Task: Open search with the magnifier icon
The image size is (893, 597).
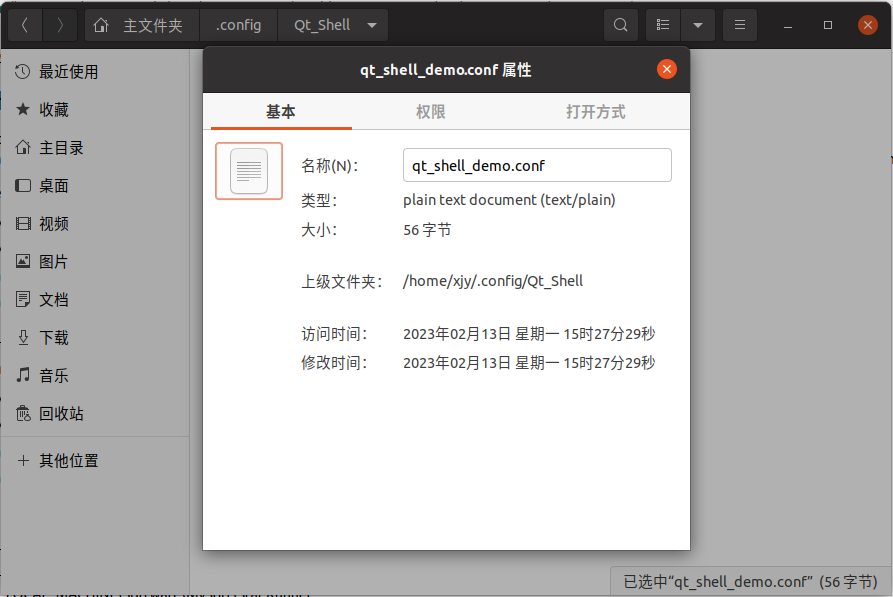Action: (621, 25)
